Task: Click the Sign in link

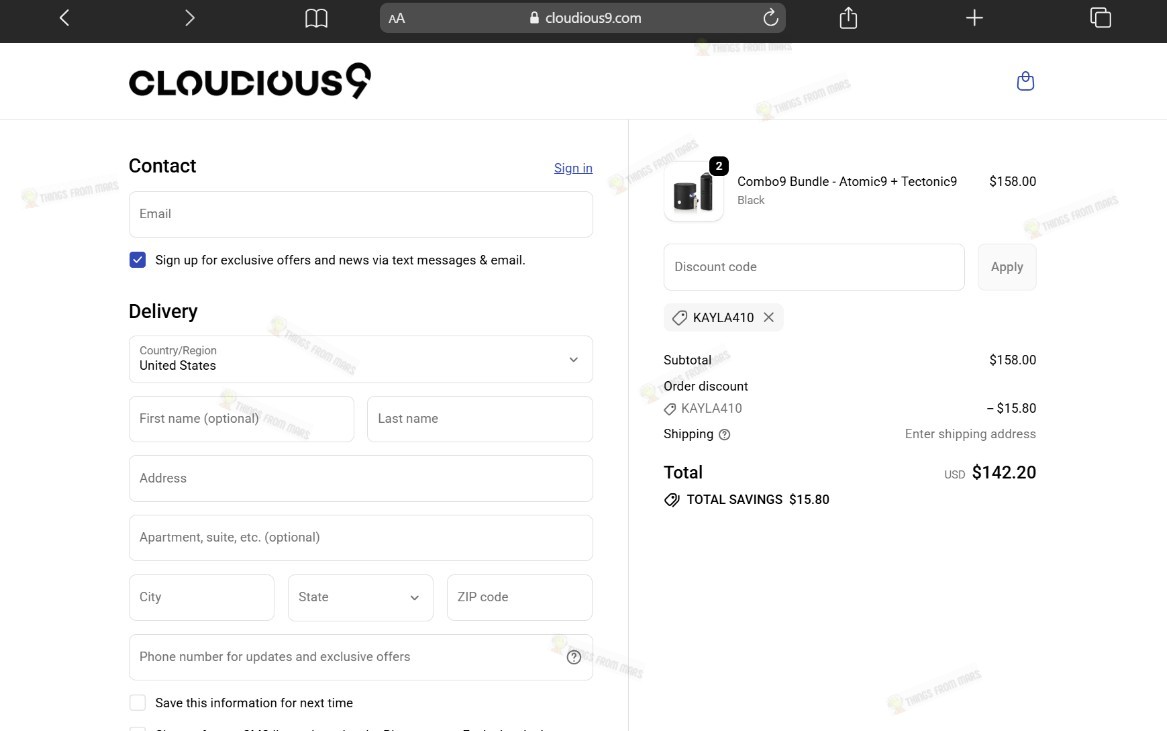Action: [573, 168]
